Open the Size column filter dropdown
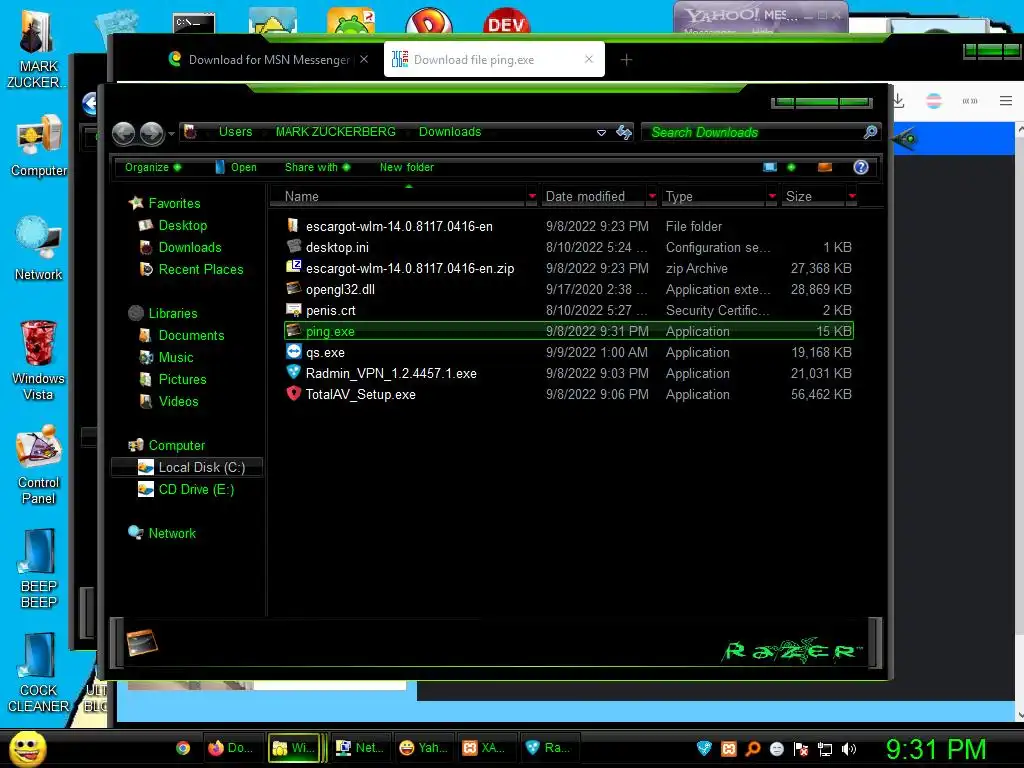Image resolution: width=1024 pixels, height=768 pixels. (x=852, y=197)
